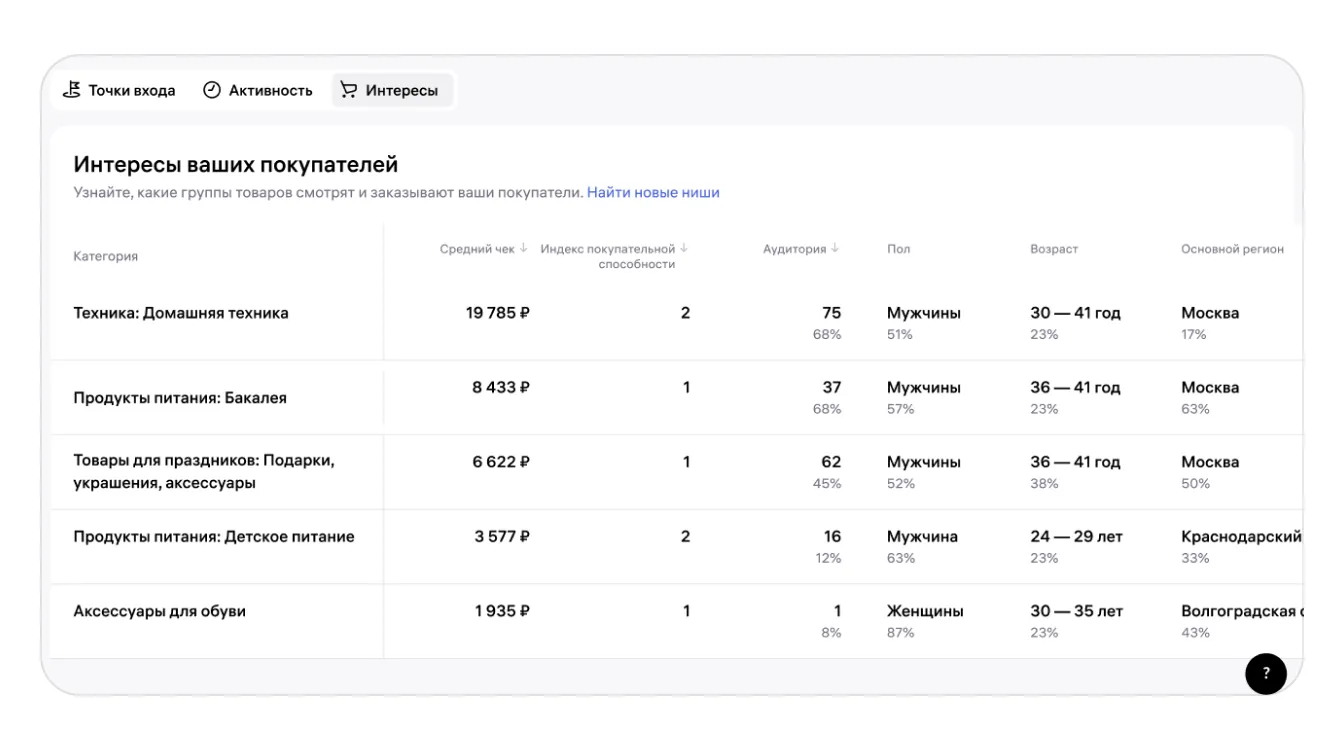Click the sort arrow next to Аудитория
This screenshot has width=1344, height=750.
tap(835, 249)
